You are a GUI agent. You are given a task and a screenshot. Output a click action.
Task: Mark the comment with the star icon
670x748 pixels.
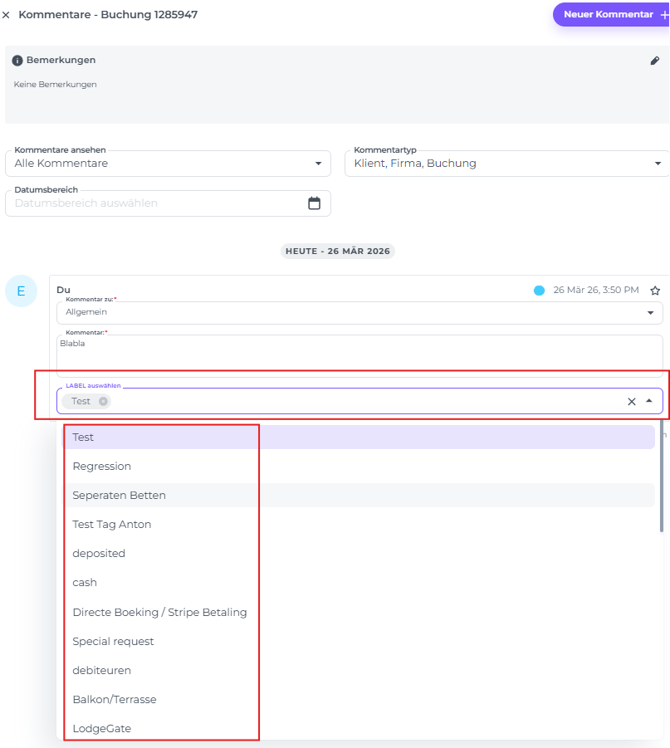[655, 291]
